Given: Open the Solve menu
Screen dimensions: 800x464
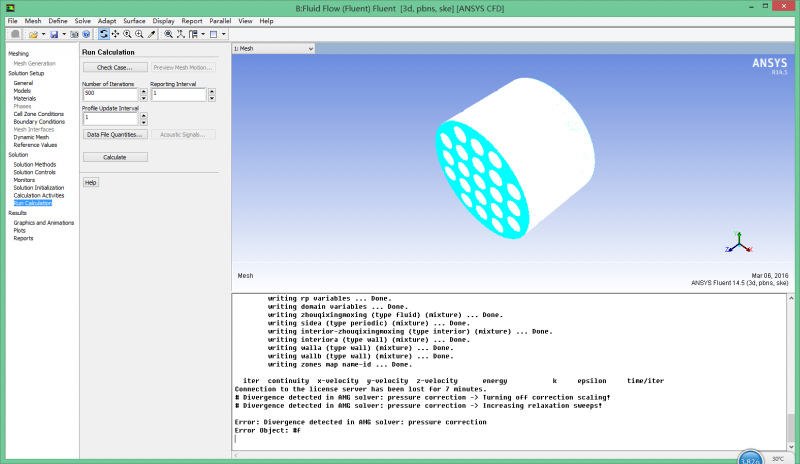Looking at the screenshot, I should [82, 21].
